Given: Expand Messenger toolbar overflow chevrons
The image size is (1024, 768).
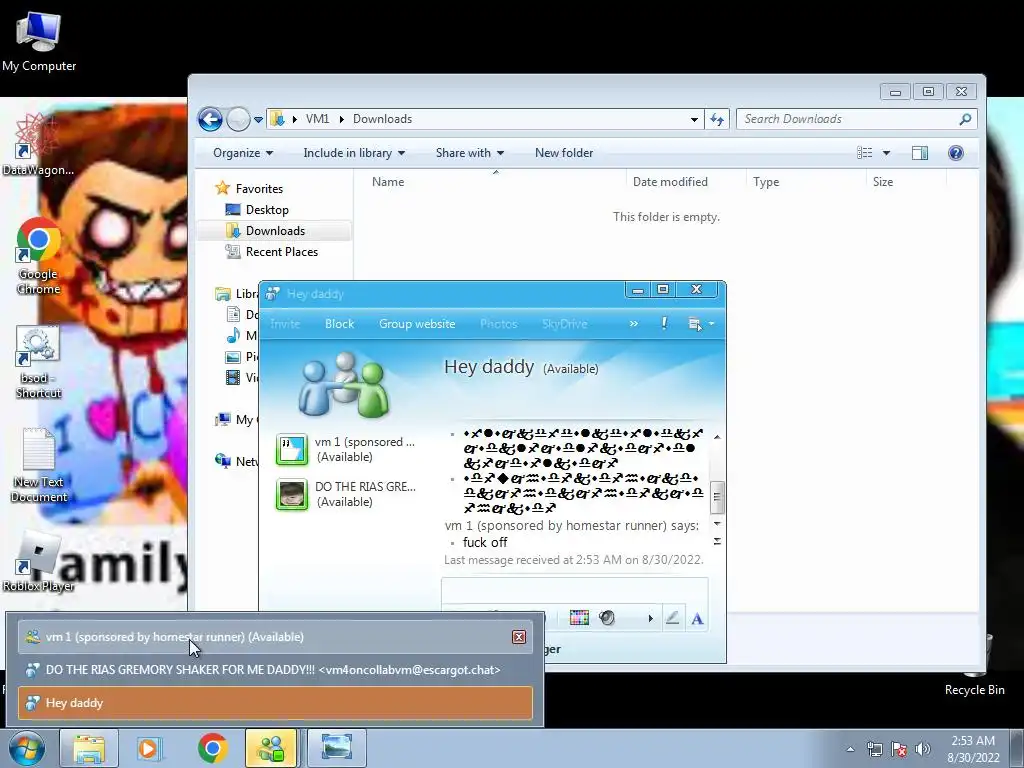Looking at the screenshot, I should 633,324.
